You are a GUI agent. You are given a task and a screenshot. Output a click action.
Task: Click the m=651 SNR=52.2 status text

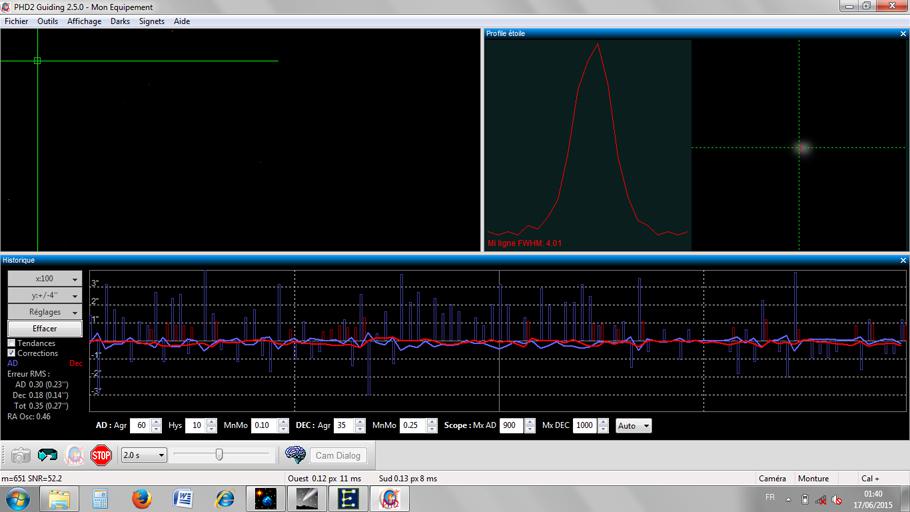click(x=32, y=478)
